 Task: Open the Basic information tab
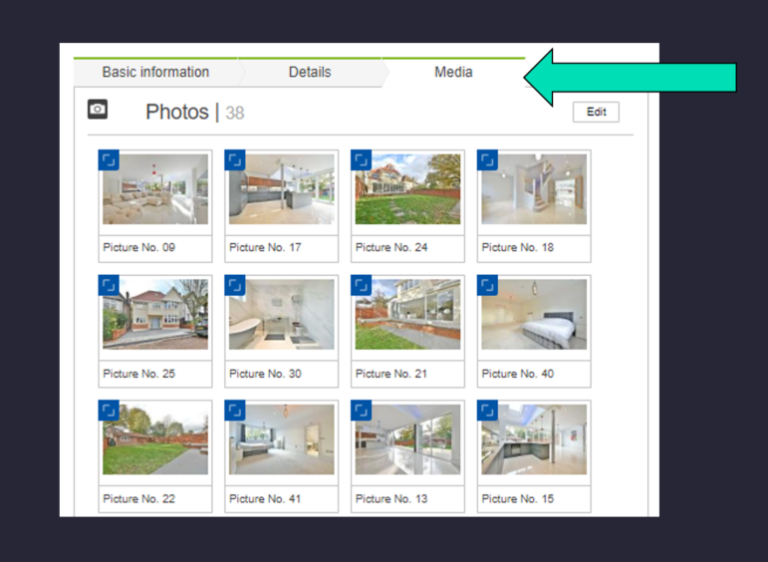pos(156,73)
